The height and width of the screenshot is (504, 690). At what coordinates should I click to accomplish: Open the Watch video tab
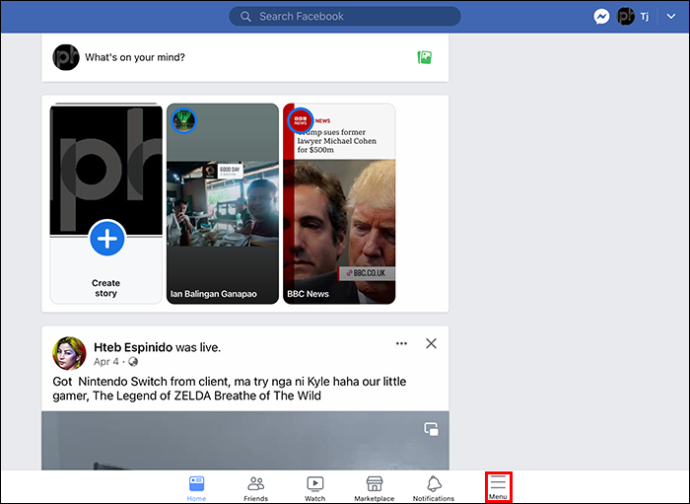pyautogui.click(x=315, y=488)
